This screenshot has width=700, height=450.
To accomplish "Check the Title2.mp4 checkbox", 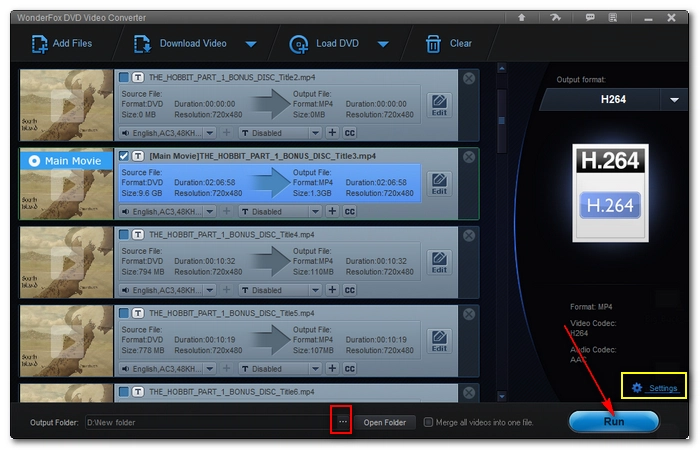I will tap(124, 77).
